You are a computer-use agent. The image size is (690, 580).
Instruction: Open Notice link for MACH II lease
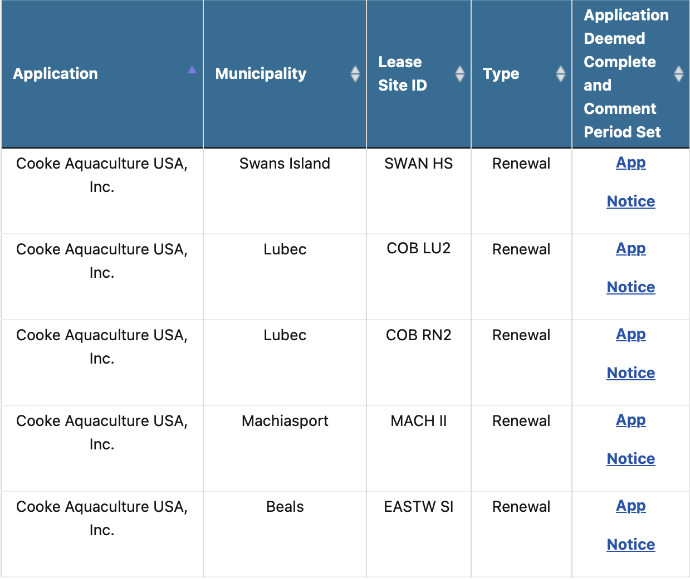click(x=631, y=459)
